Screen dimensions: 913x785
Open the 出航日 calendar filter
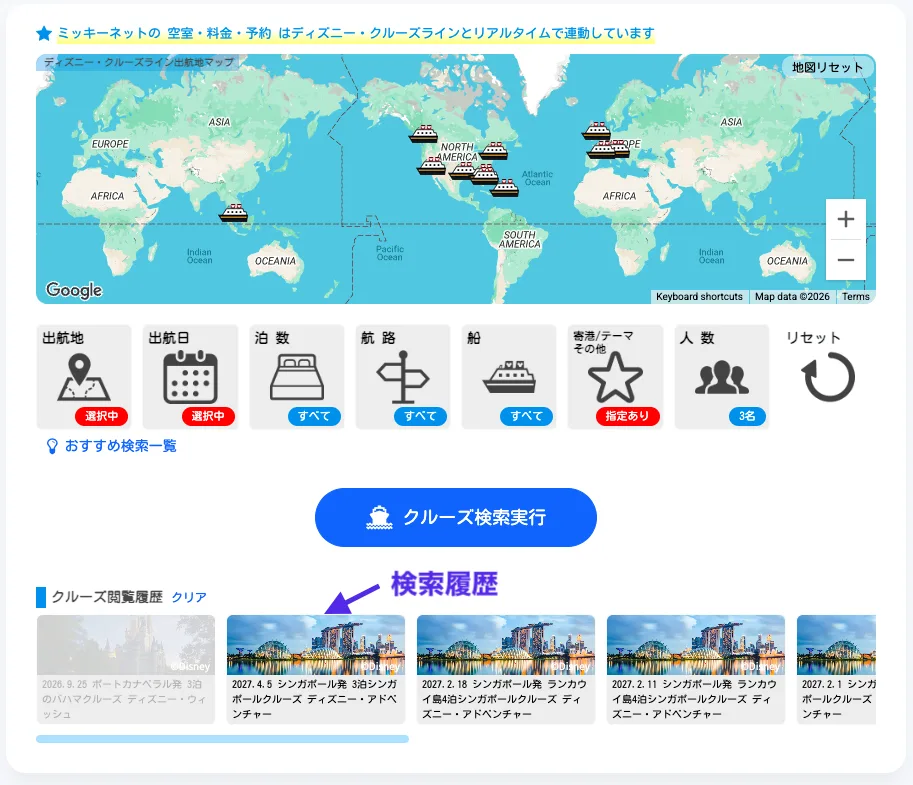tap(190, 377)
